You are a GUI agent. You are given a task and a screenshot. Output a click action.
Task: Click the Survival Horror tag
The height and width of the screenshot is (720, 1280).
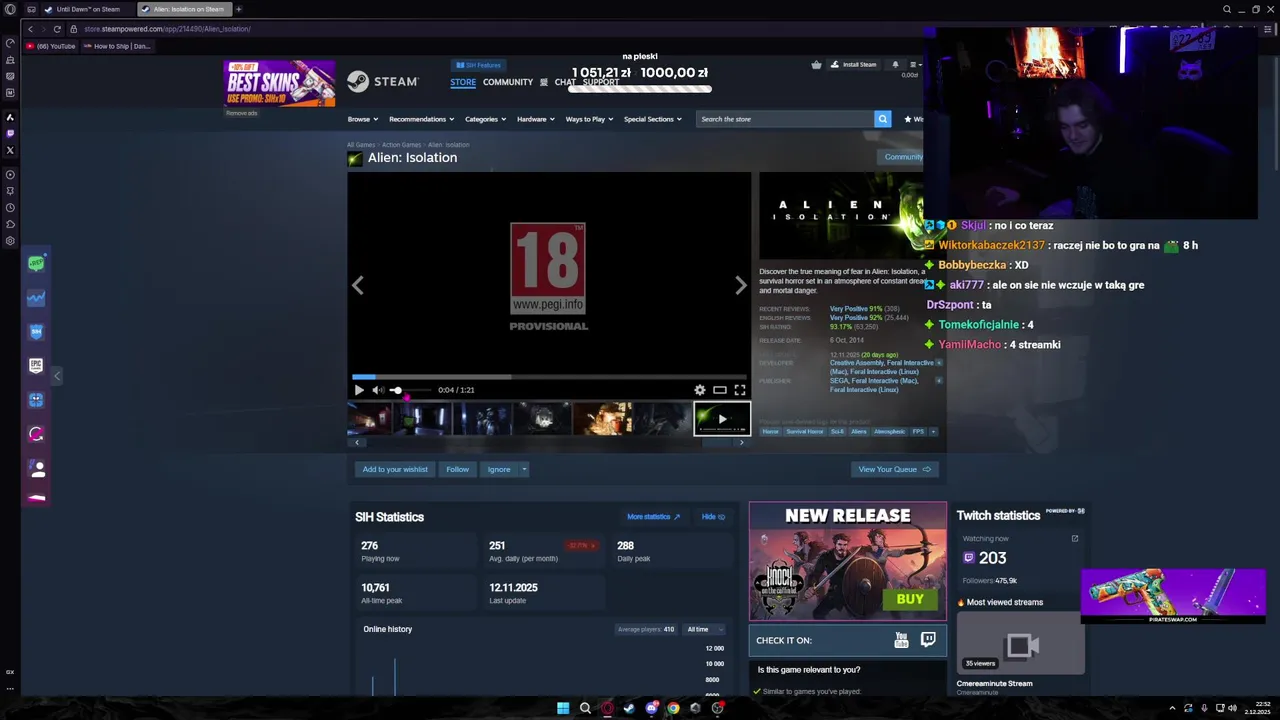(x=804, y=431)
